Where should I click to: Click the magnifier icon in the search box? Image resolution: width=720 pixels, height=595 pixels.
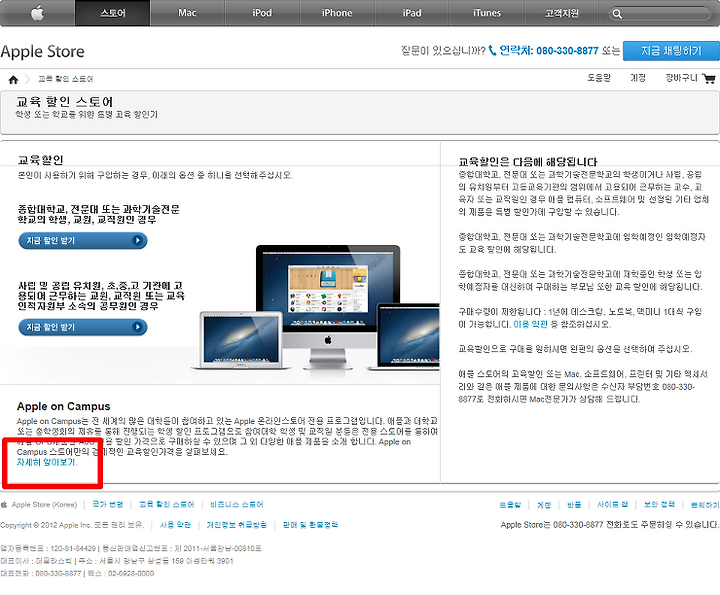[x=617, y=14]
